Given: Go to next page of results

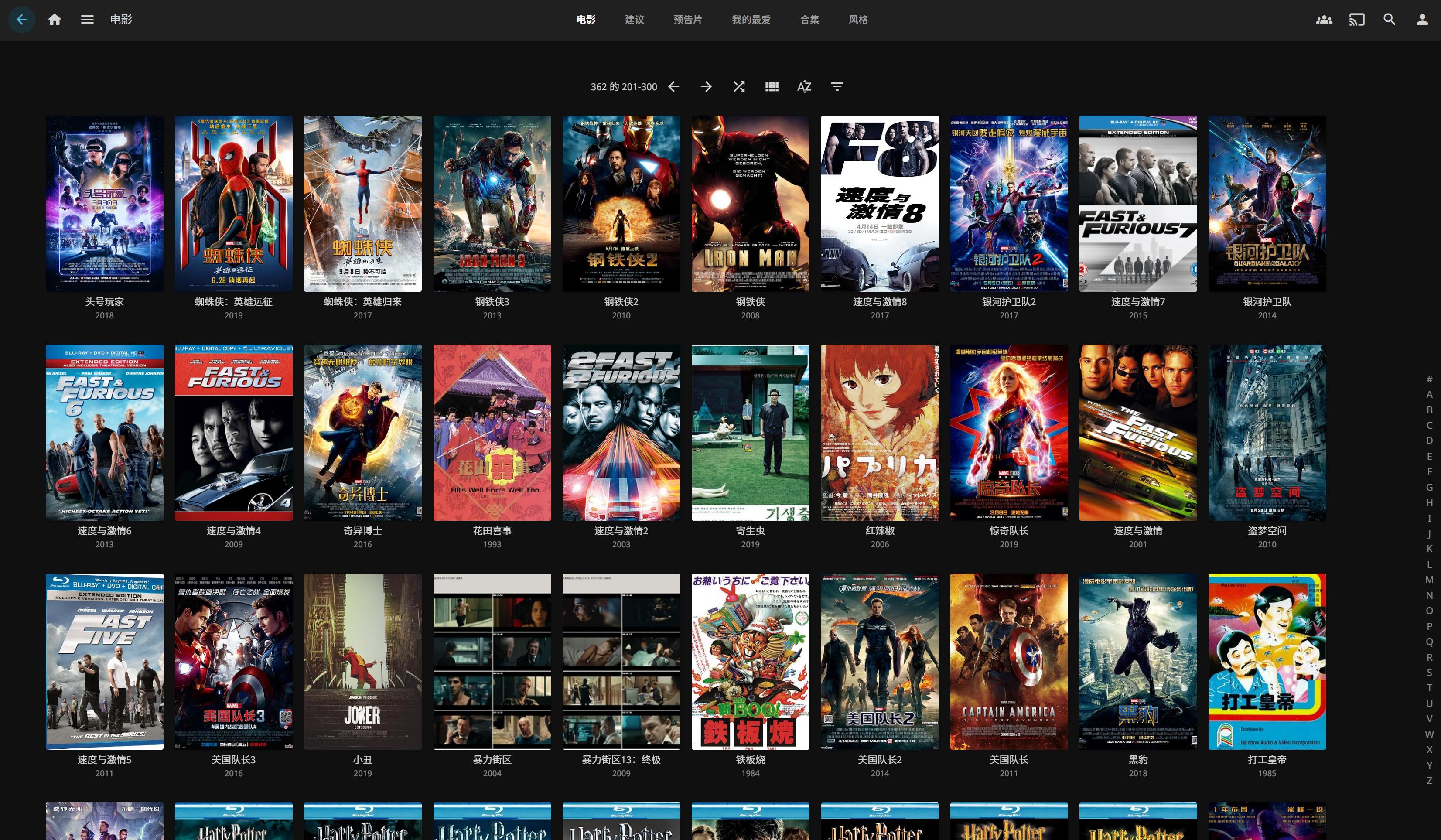Looking at the screenshot, I should coord(706,86).
